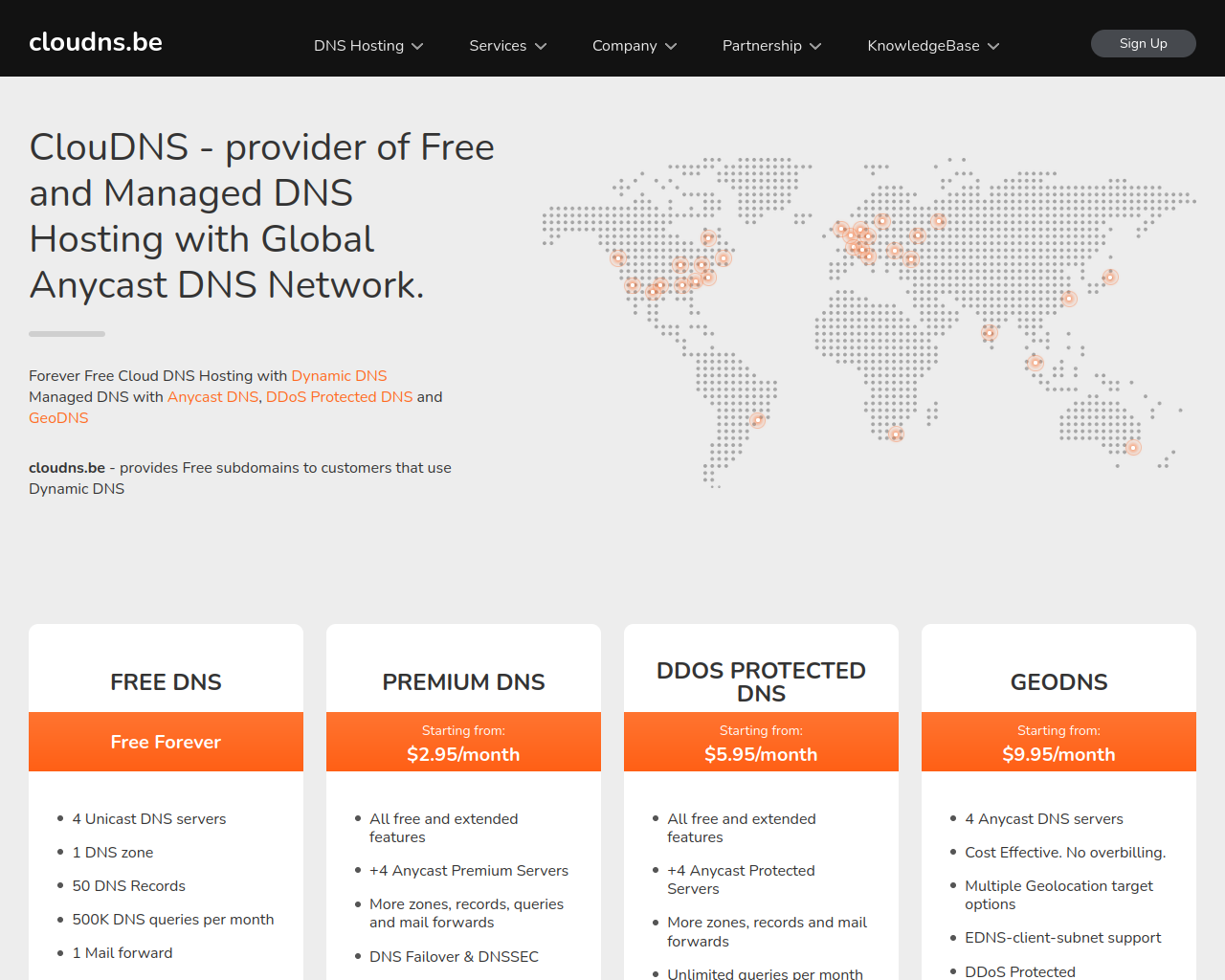Viewport: 1225px width, 980px height.
Task: Click the PREMIUM DNS card heading
Action: point(463,682)
